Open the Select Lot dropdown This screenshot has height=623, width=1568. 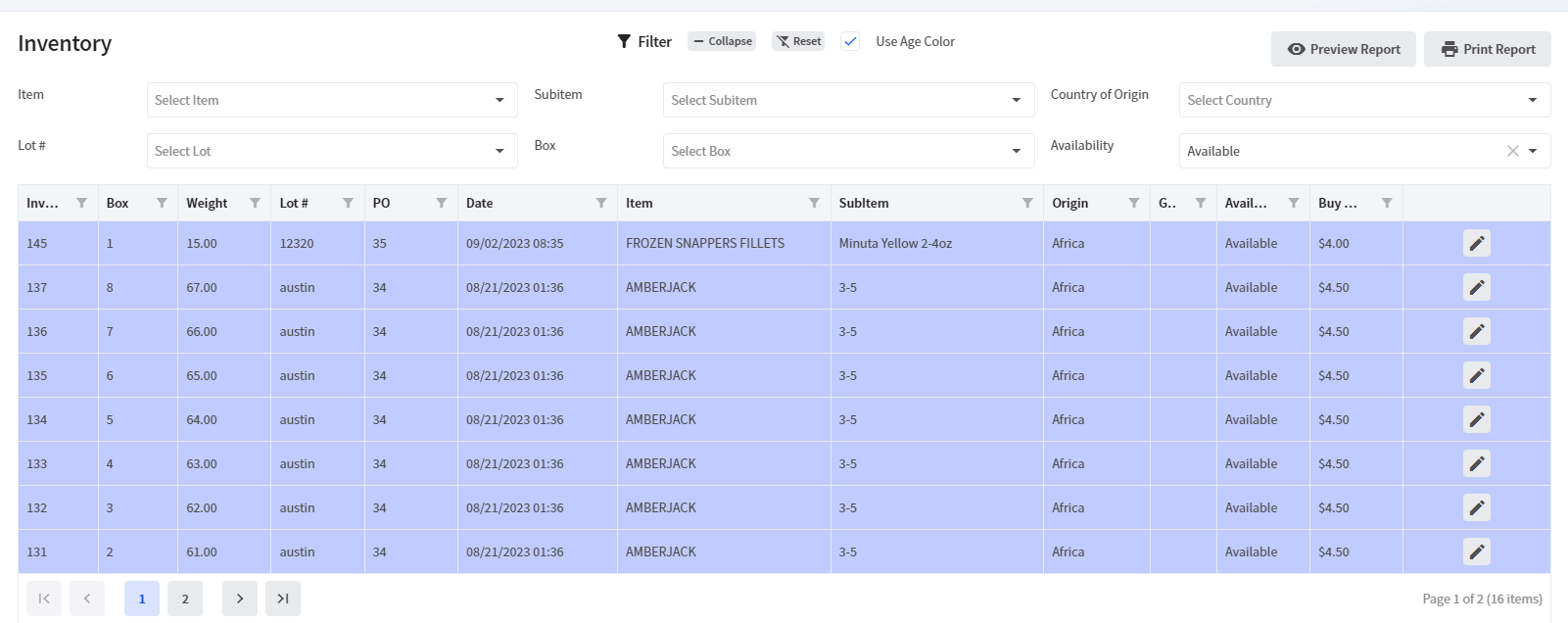[332, 151]
